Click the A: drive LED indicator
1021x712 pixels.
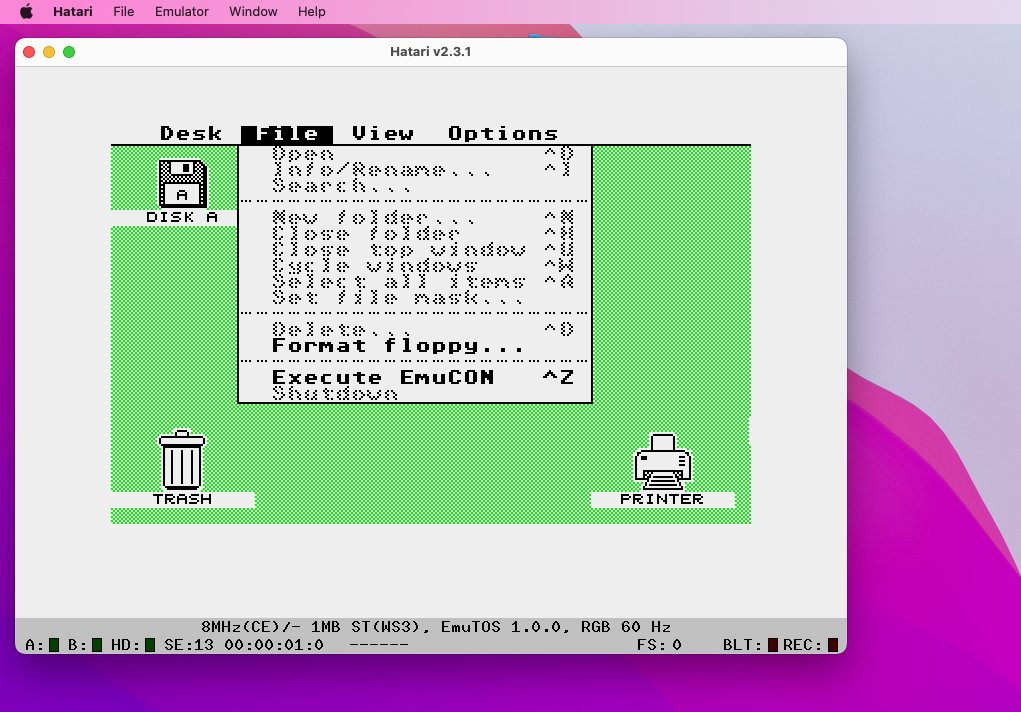tap(54, 645)
